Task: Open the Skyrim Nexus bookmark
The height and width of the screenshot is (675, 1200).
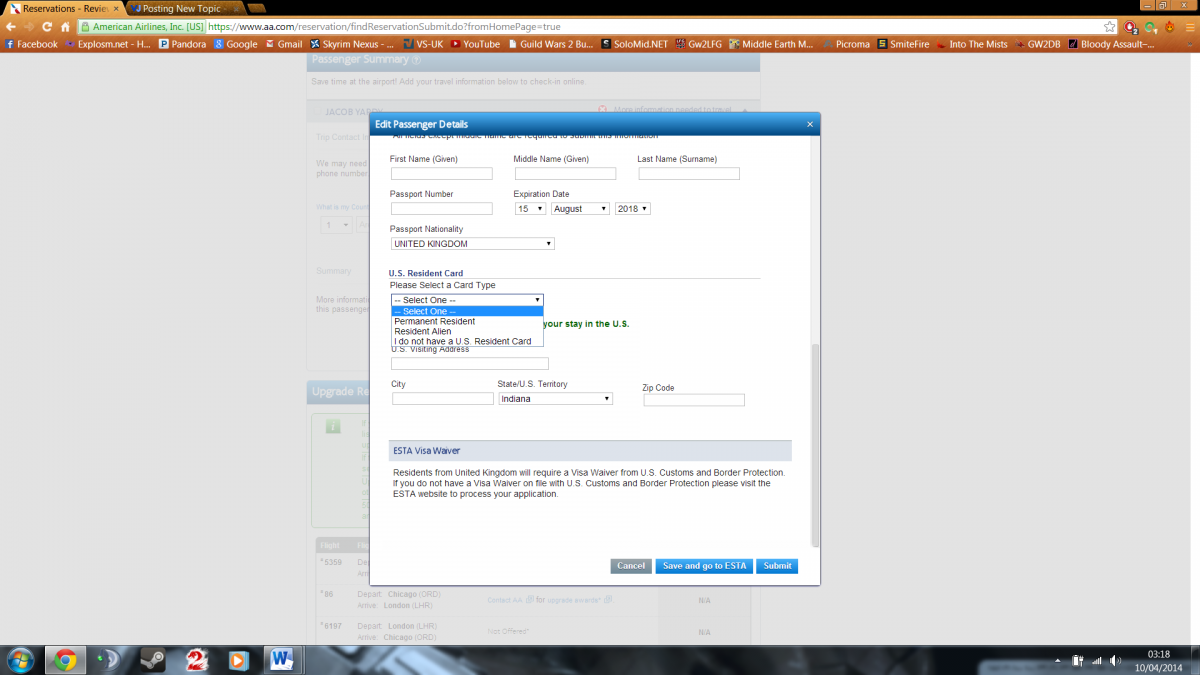Action: click(x=351, y=44)
